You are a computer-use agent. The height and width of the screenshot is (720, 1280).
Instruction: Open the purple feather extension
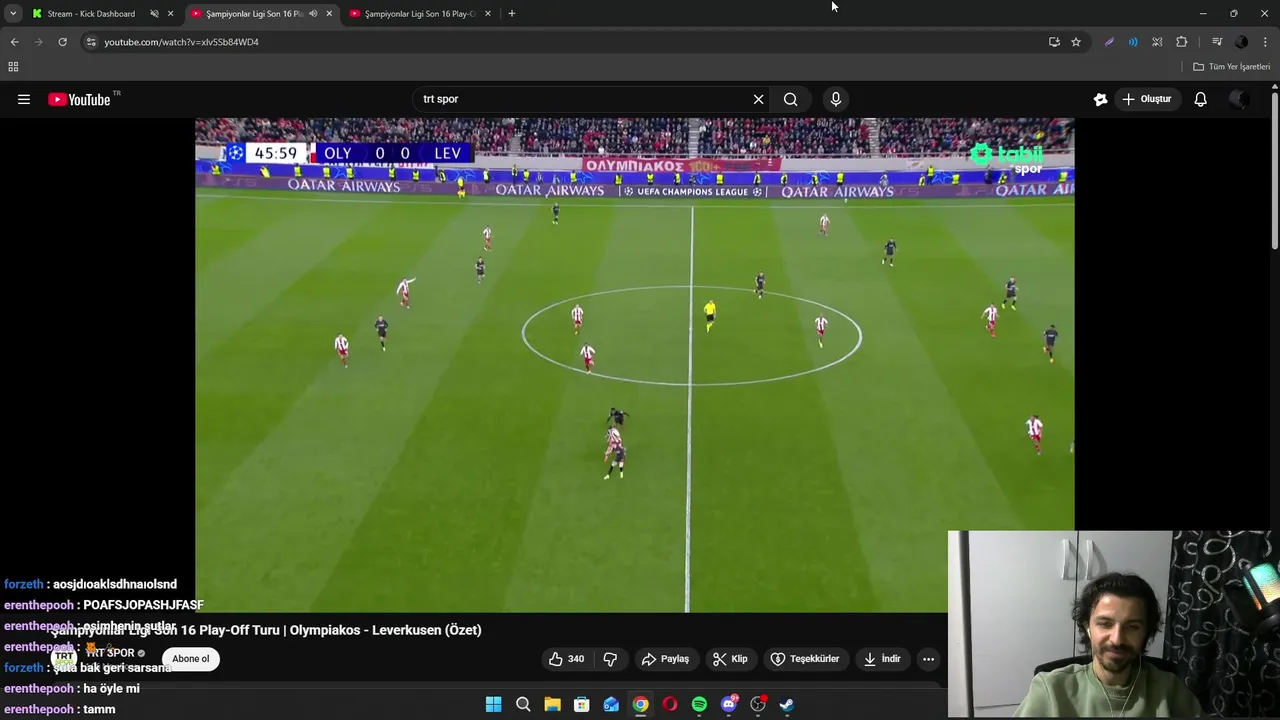1109,42
